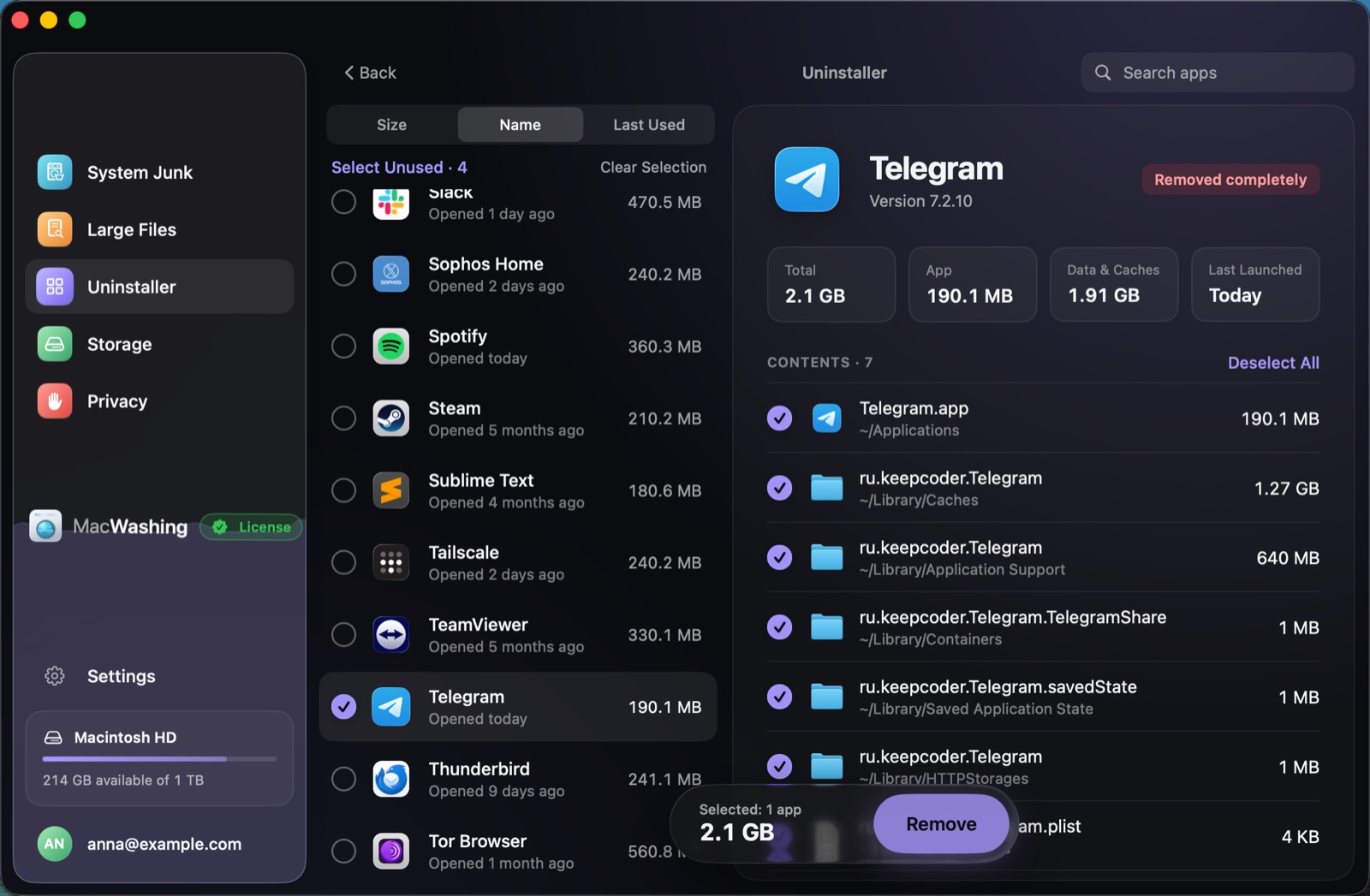Viewport: 1370px width, 896px height.
Task: Go Back with the chevron button
Action: (370, 73)
